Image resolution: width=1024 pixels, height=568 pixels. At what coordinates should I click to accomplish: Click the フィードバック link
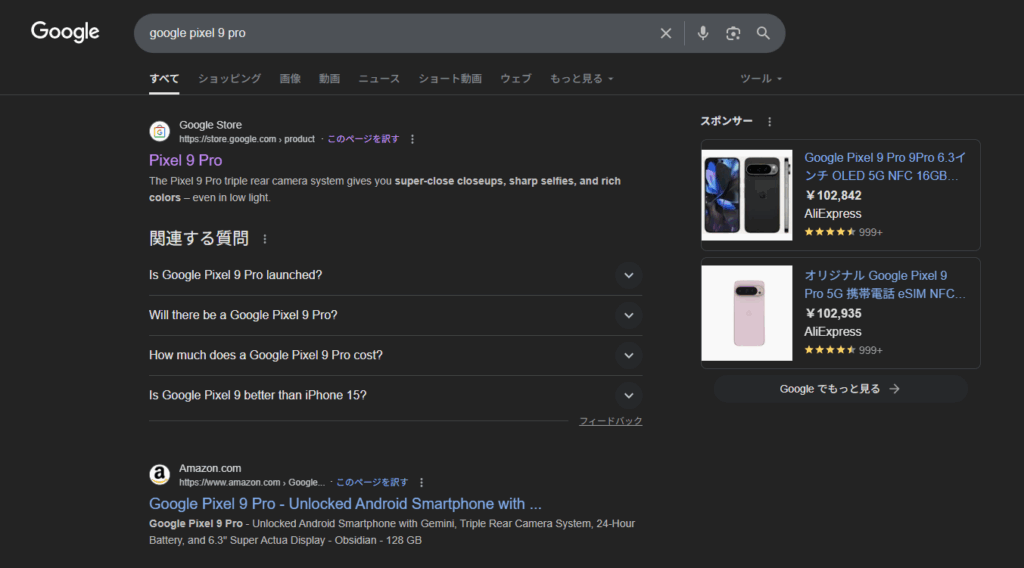coord(611,422)
